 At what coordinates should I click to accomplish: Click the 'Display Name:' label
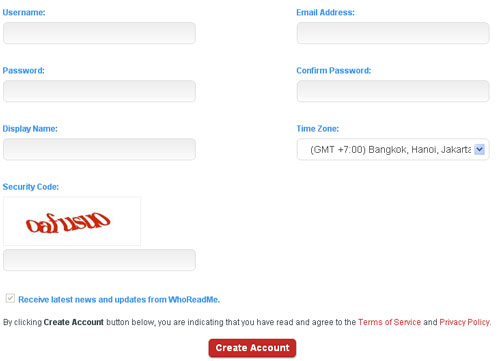30,129
